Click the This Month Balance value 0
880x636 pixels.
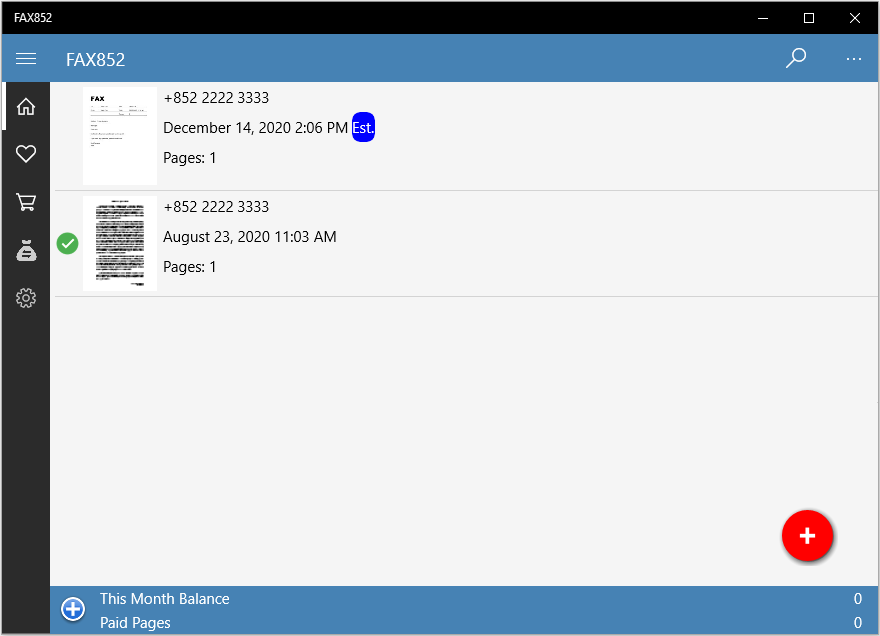click(x=858, y=599)
